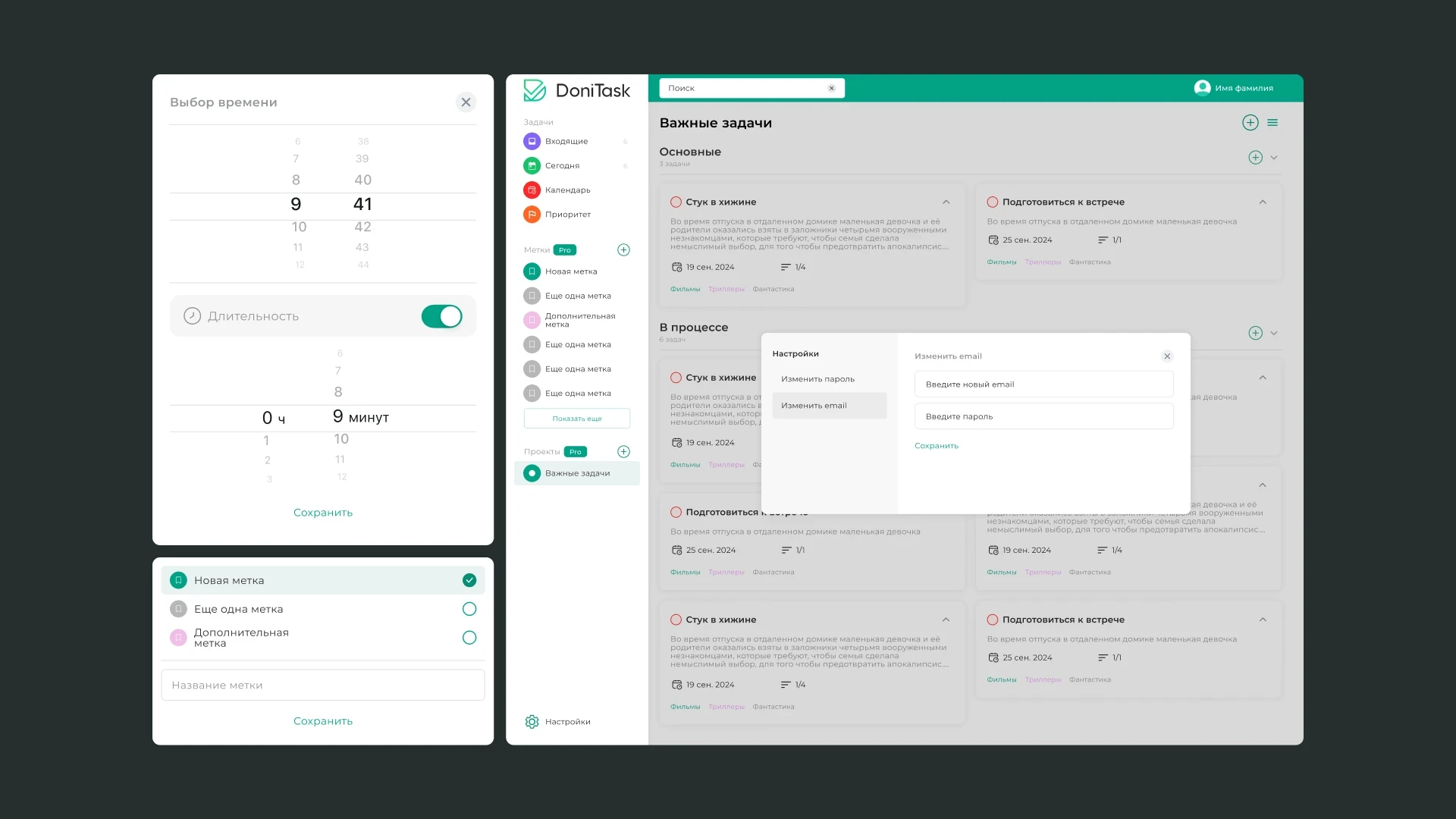1456x819 pixels.
Task: Click user avatar icon in top bar
Action: [x=1202, y=88]
